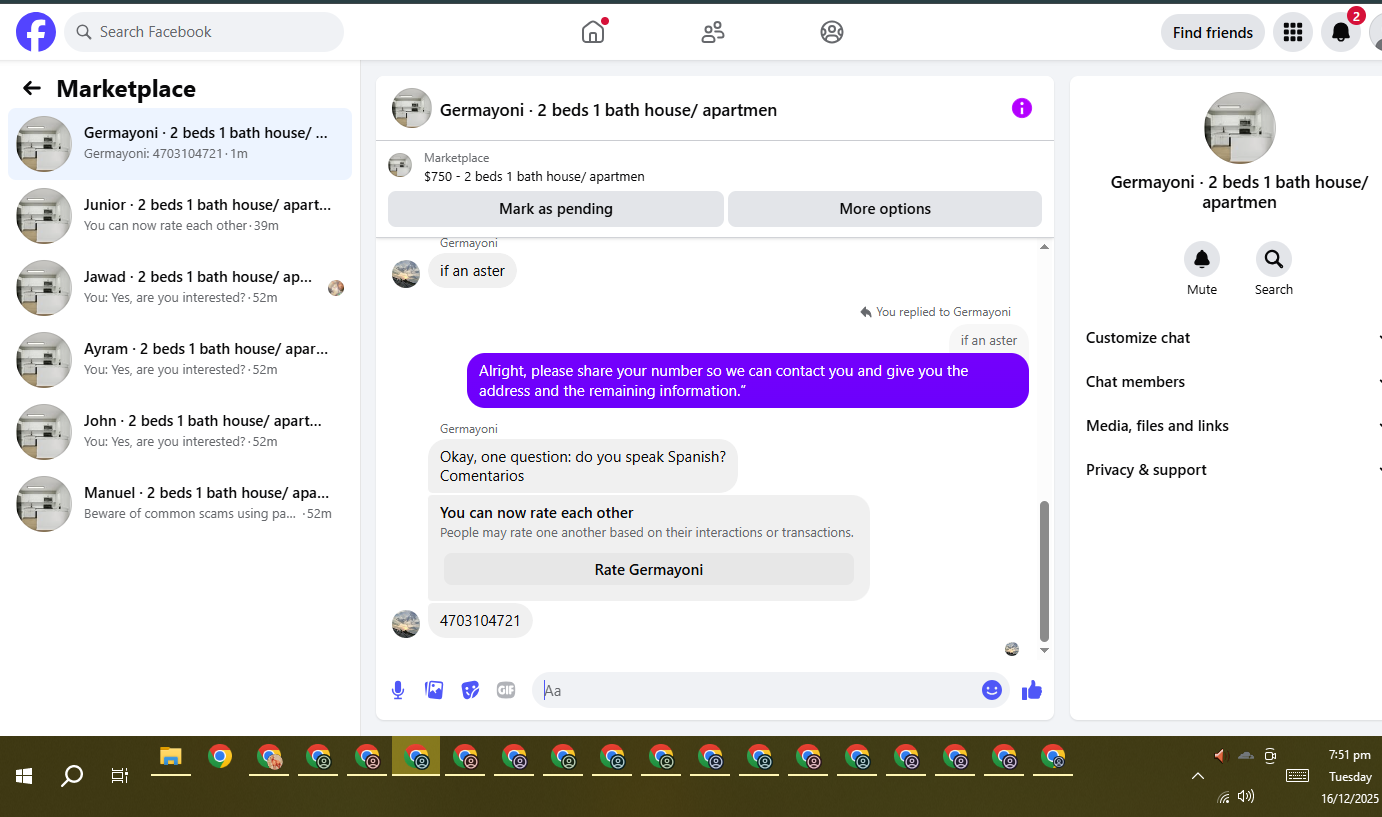Click the "Okay, one question" message bubble

tap(583, 466)
